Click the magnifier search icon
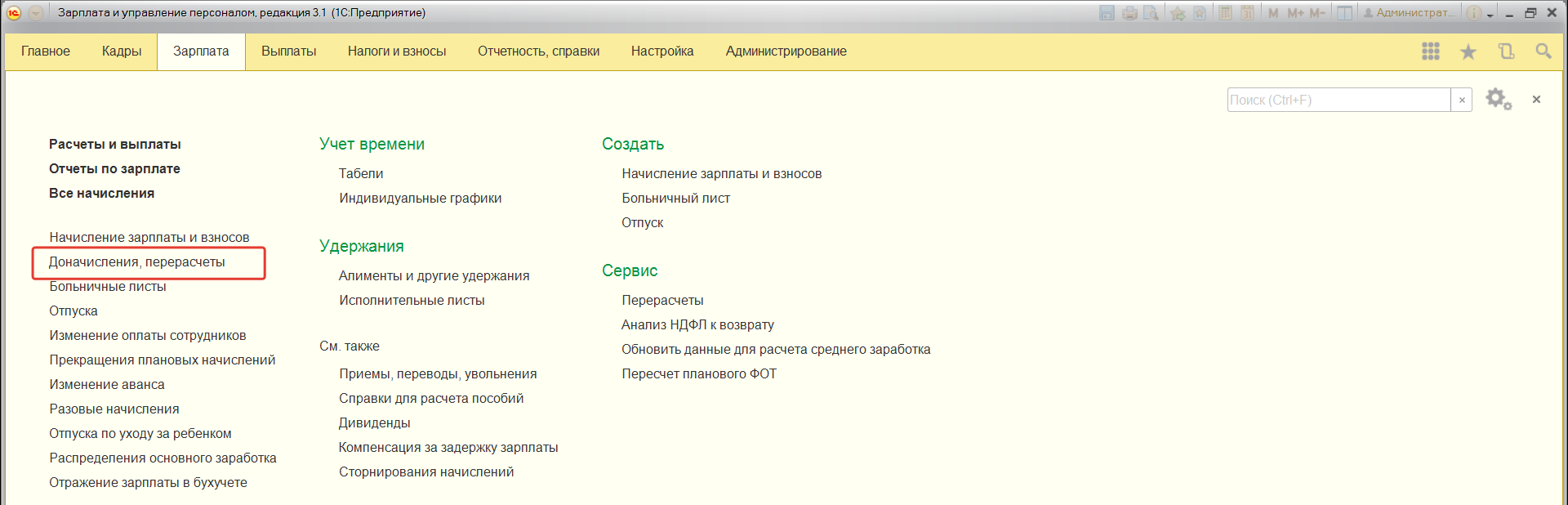1568x505 pixels. [1543, 51]
